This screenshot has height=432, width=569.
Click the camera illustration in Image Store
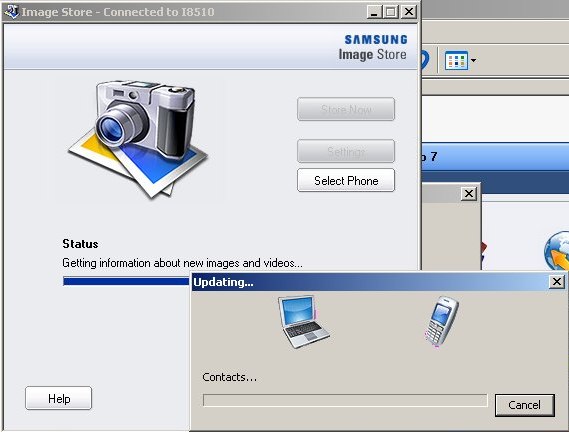[x=138, y=139]
